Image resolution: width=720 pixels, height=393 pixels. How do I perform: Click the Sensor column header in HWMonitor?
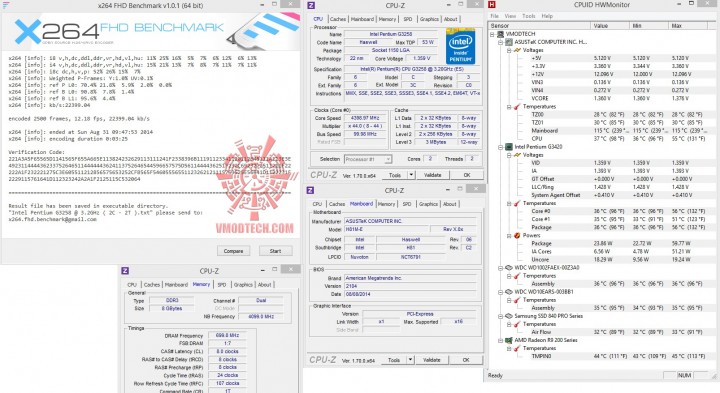tap(540, 26)
